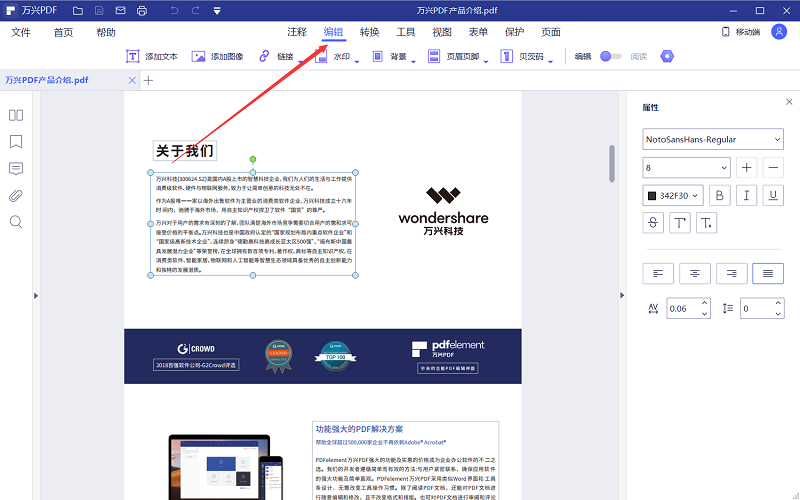Redo the last action

point(195,10)
